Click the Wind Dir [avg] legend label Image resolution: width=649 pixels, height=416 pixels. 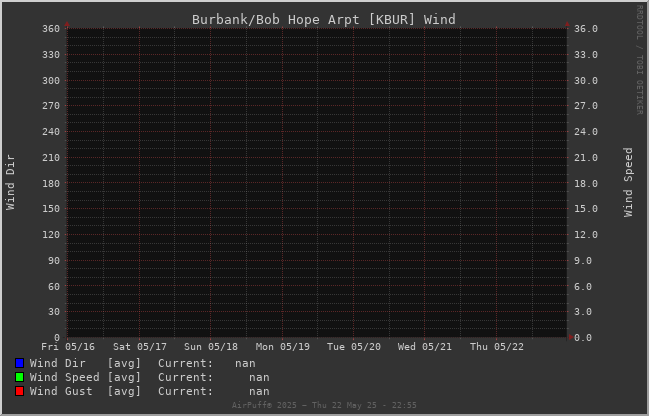(x=85, y=363)
